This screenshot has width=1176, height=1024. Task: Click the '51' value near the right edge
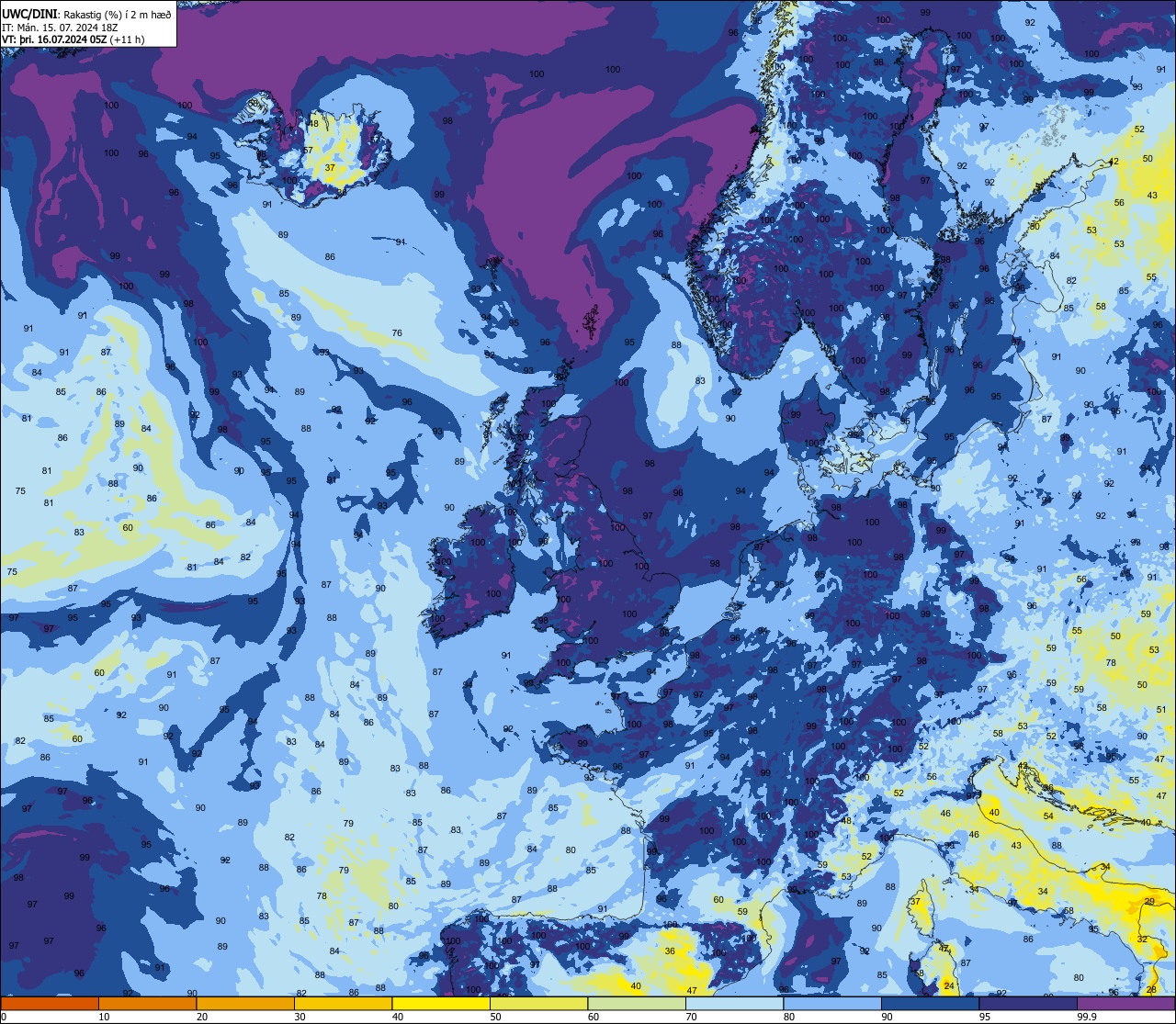click(x=1161, y=709)
